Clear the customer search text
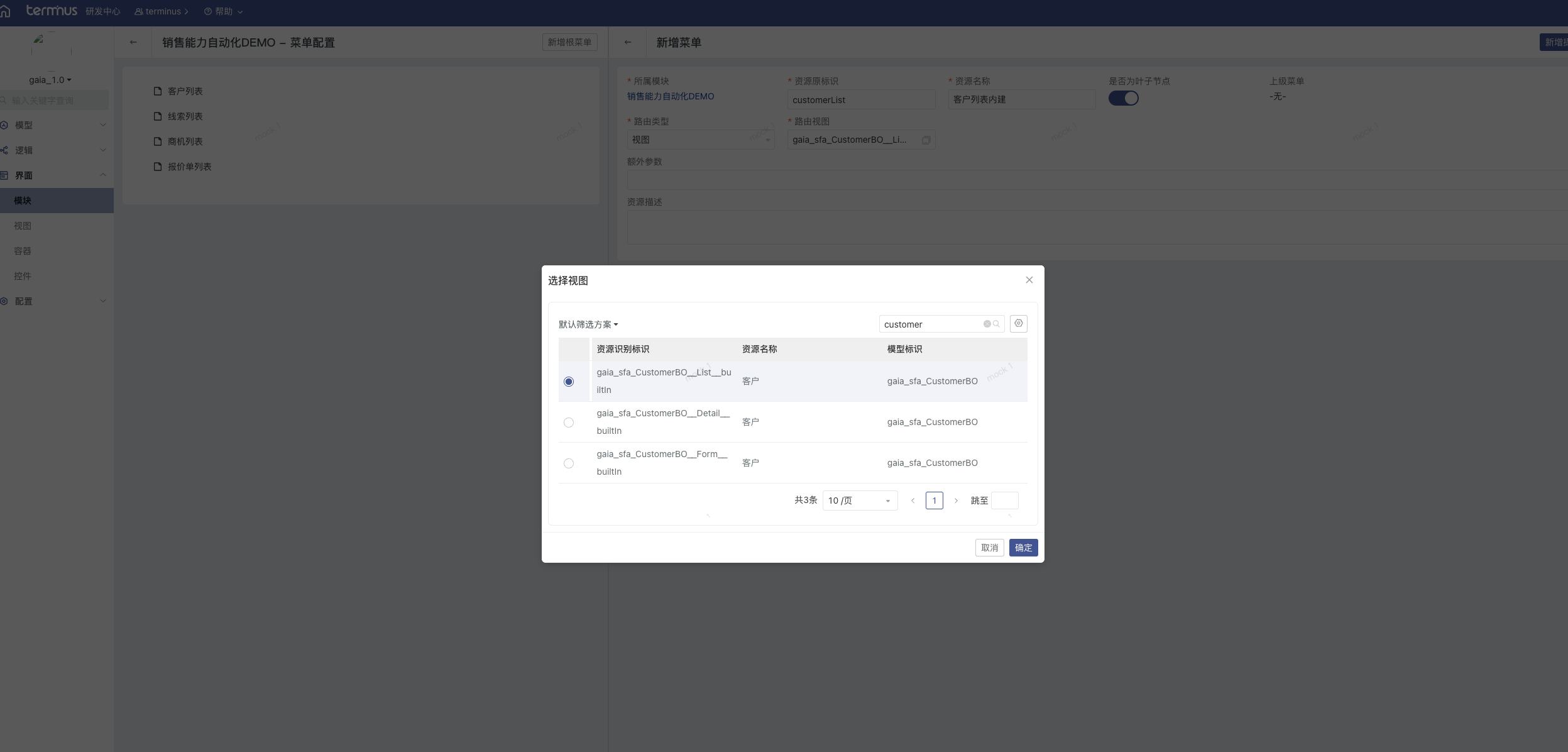 [987, 324]
